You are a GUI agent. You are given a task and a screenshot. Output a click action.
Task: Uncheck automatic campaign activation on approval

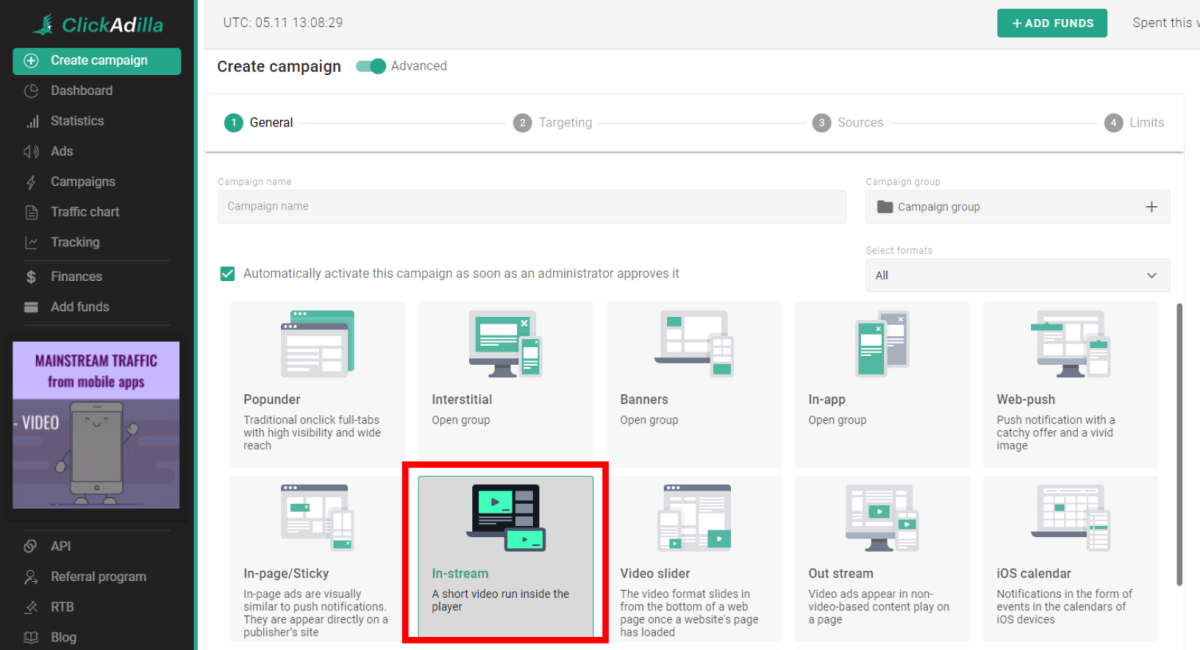coord(227,272)
